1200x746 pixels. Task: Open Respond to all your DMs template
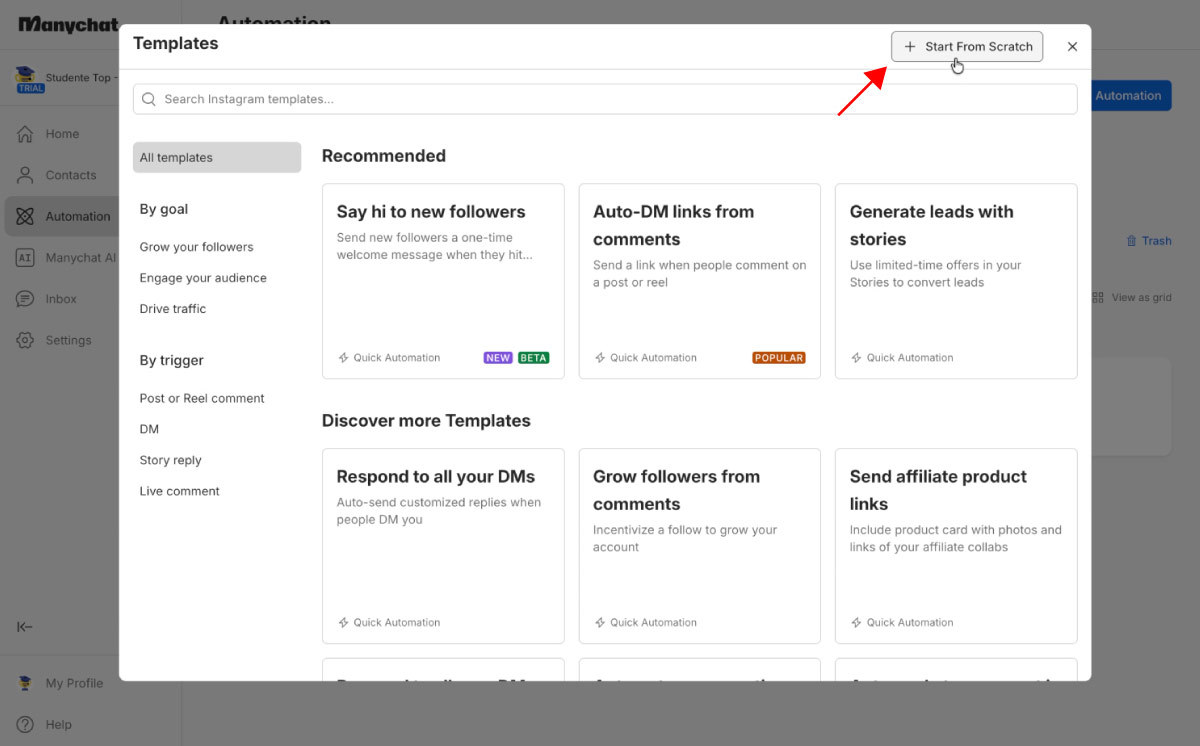tap(443, 546)
